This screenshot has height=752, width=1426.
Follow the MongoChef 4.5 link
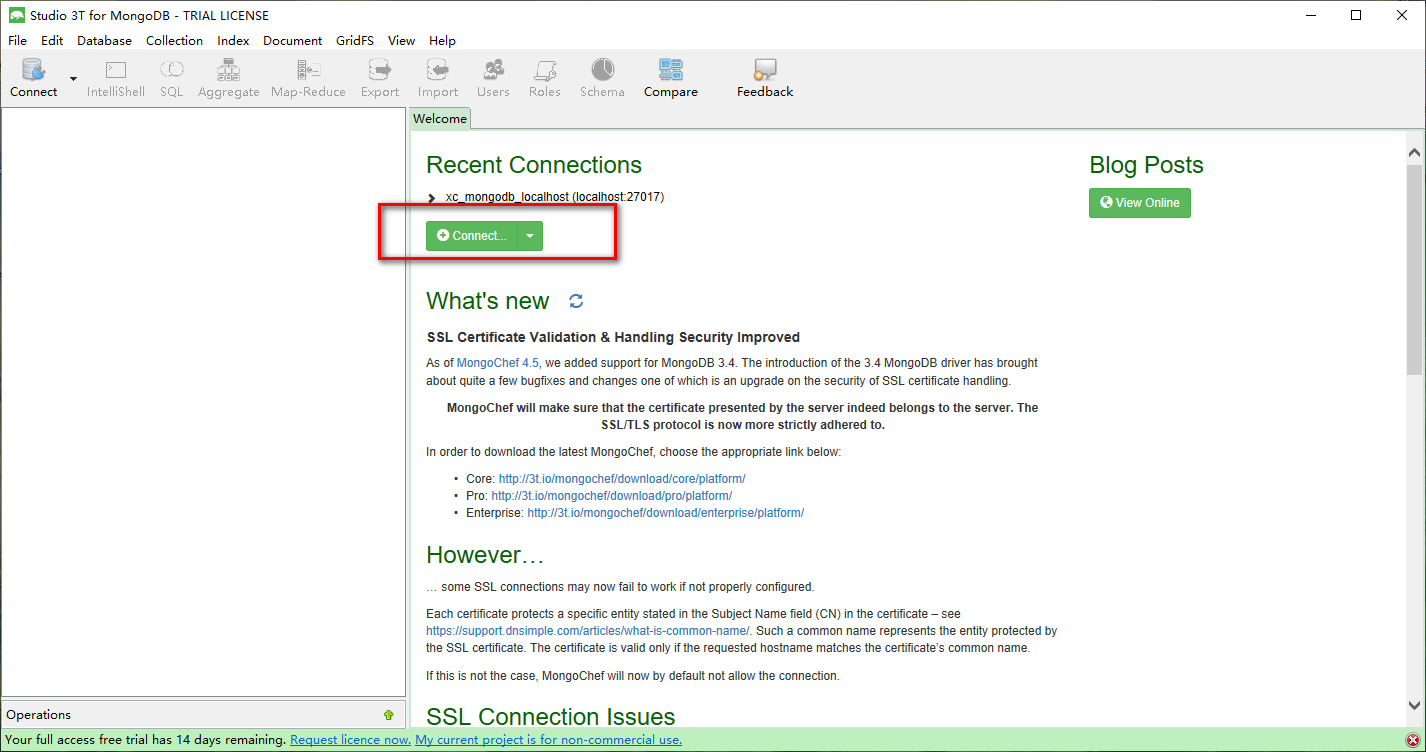[498, 363]
